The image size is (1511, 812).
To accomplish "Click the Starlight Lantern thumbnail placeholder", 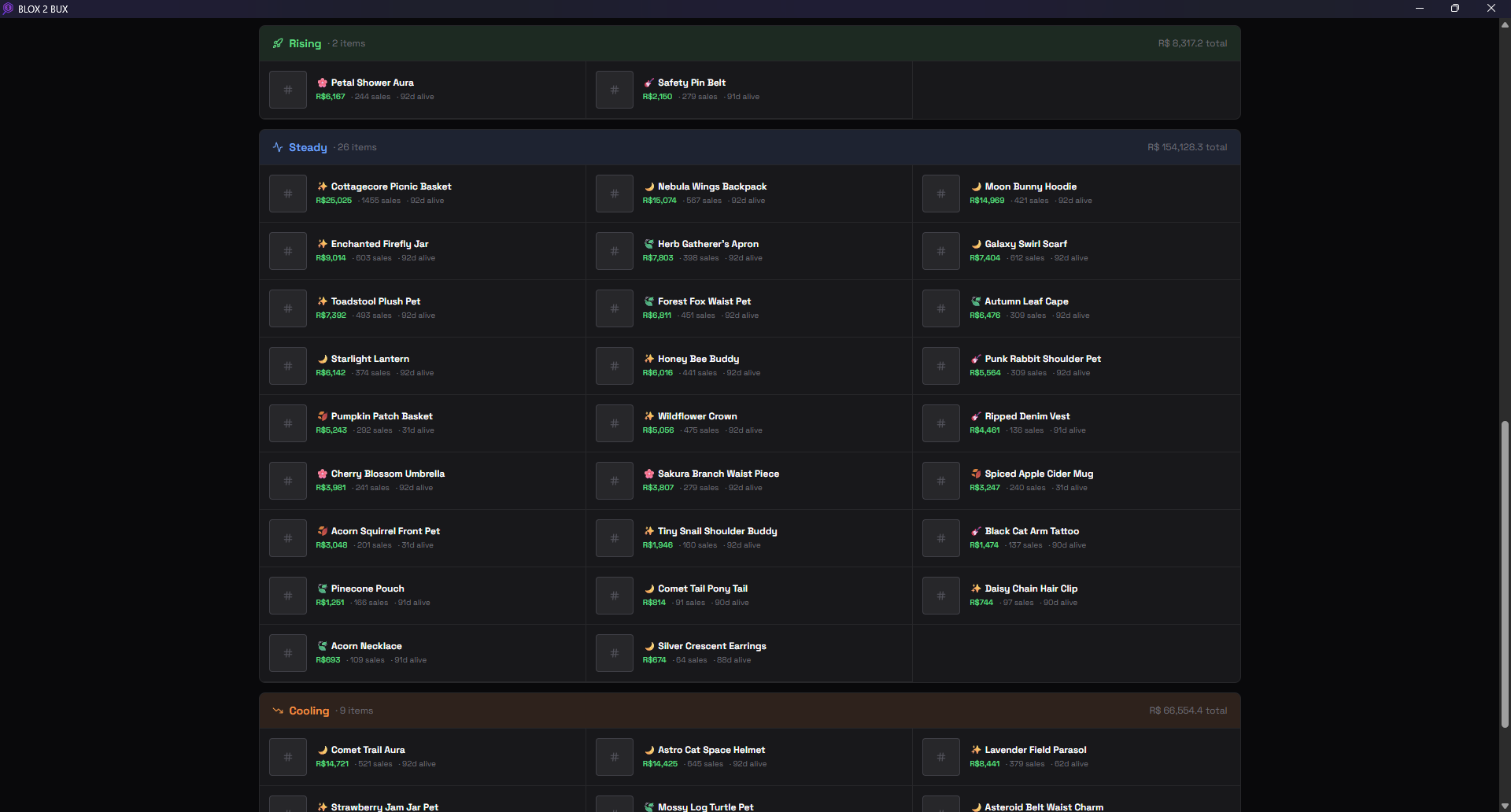I will click(287, 366).
